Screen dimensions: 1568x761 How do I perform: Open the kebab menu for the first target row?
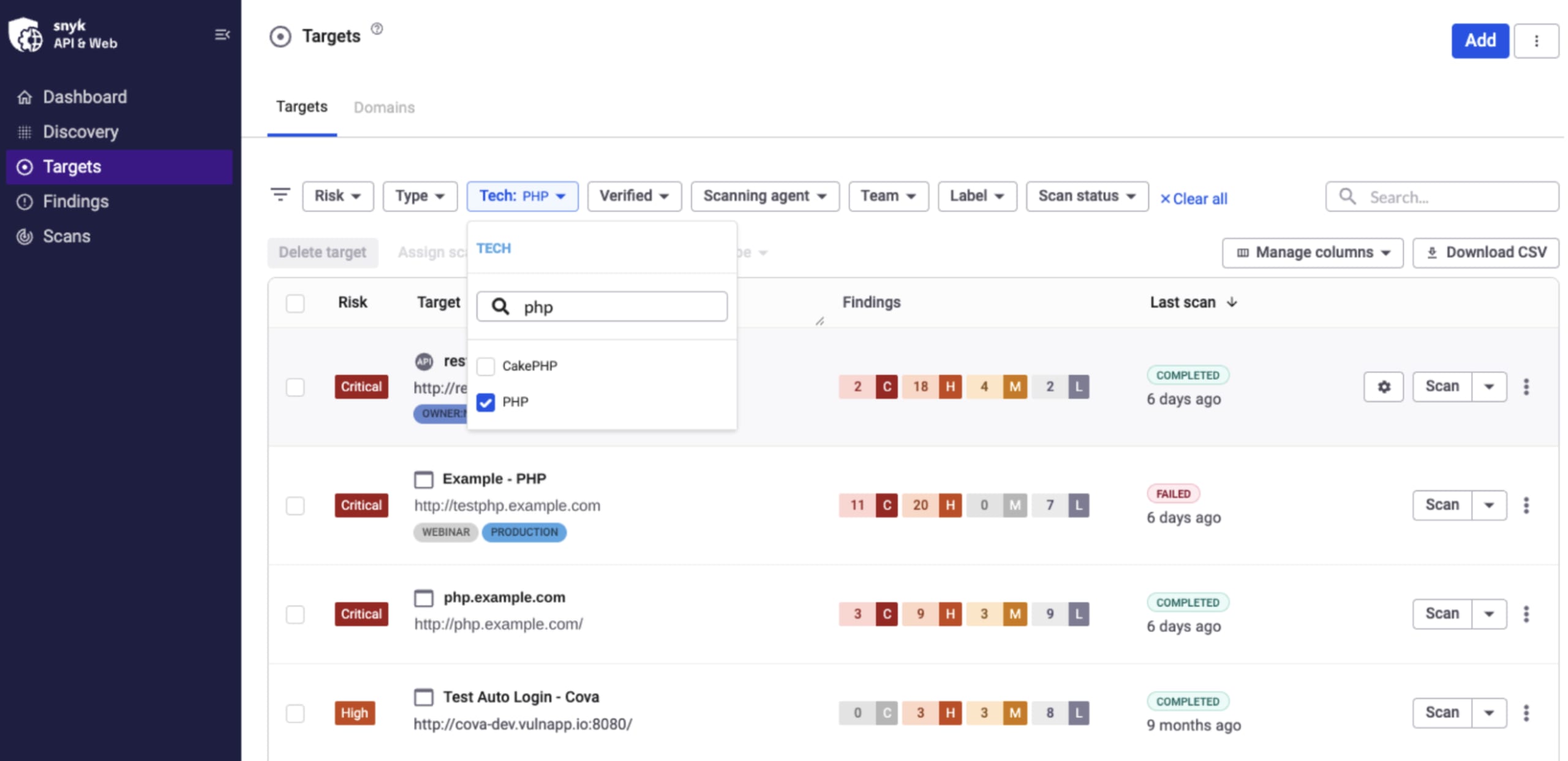point(1526,387)
